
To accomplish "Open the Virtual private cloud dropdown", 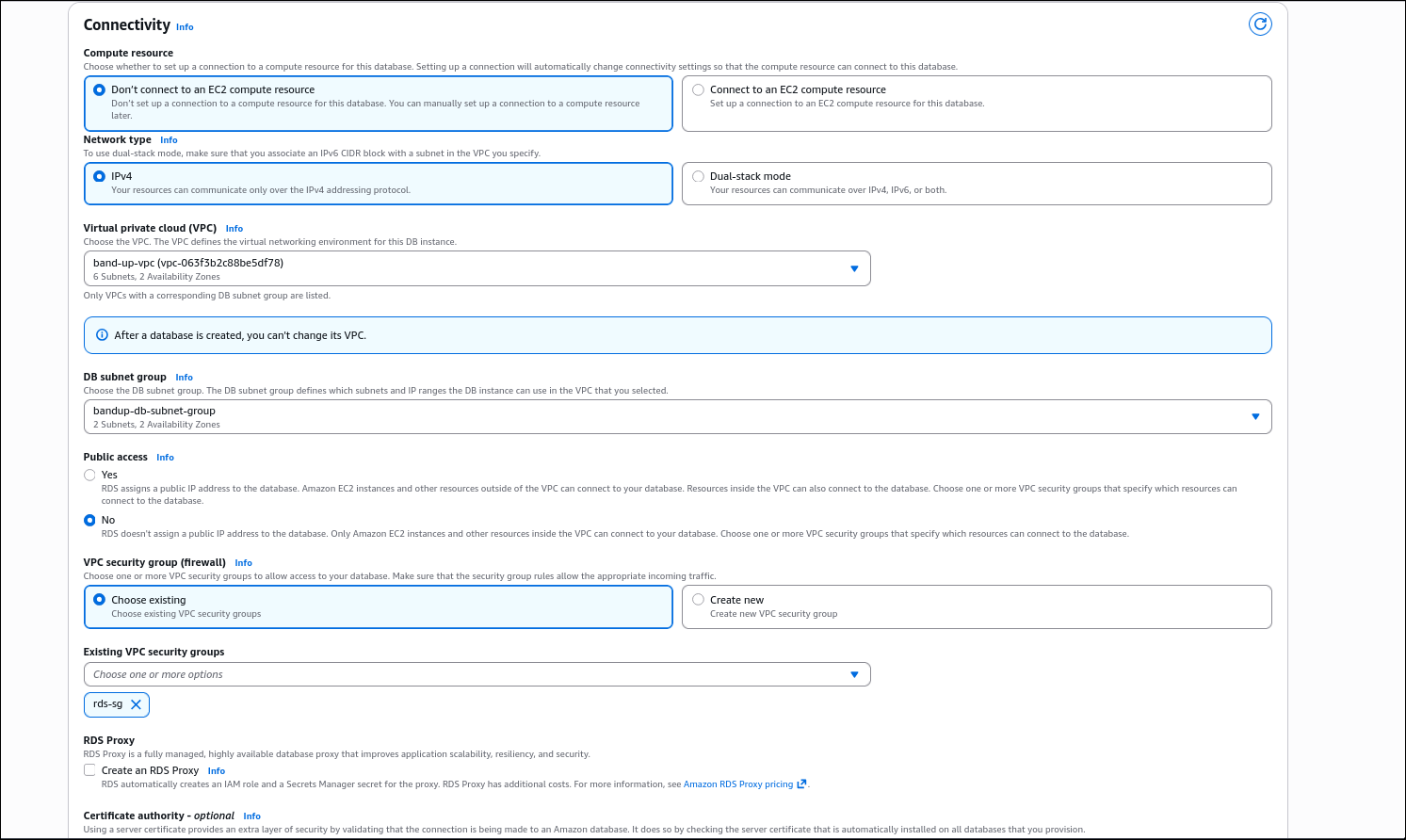I will [854, 267].
